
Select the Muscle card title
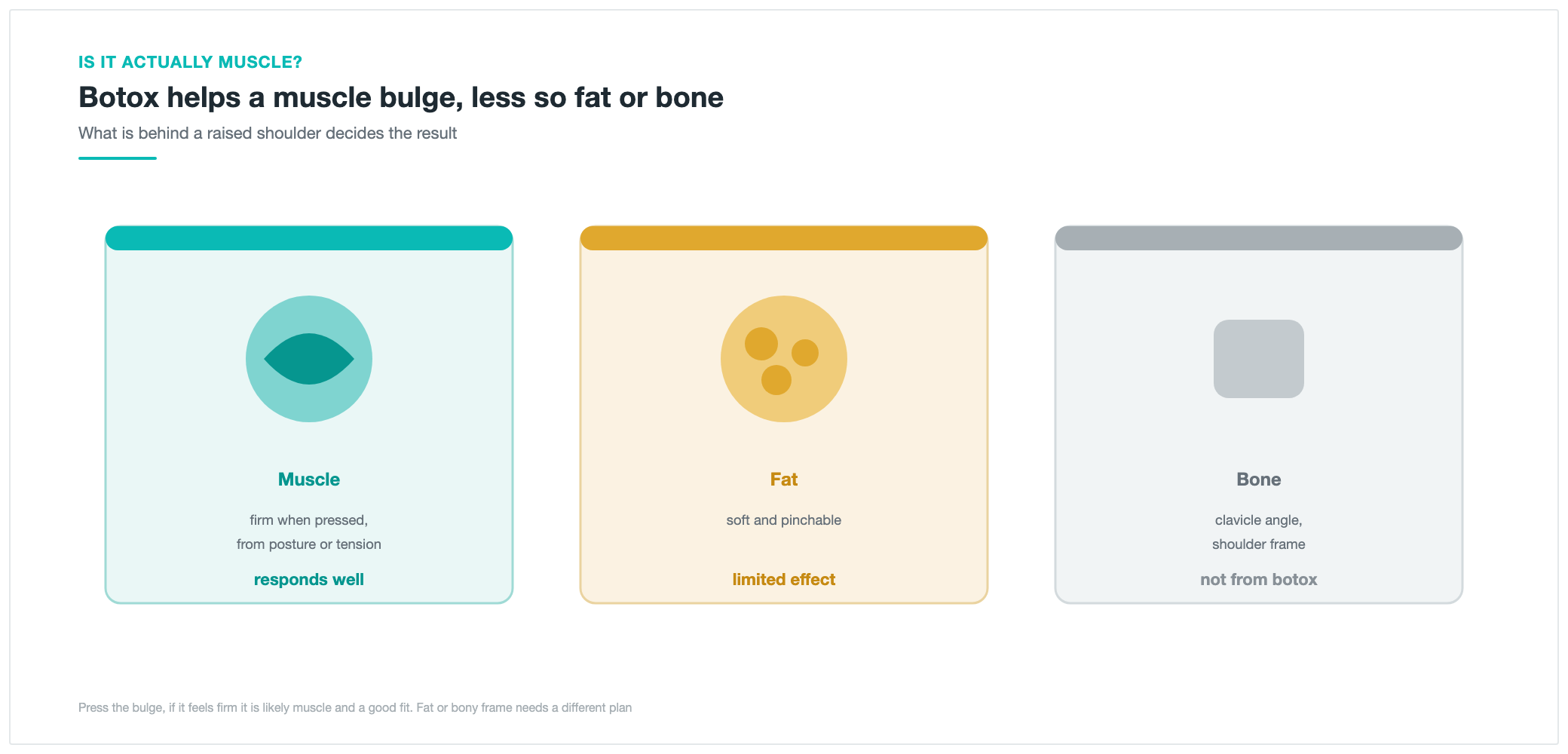[x=309, y=480]
